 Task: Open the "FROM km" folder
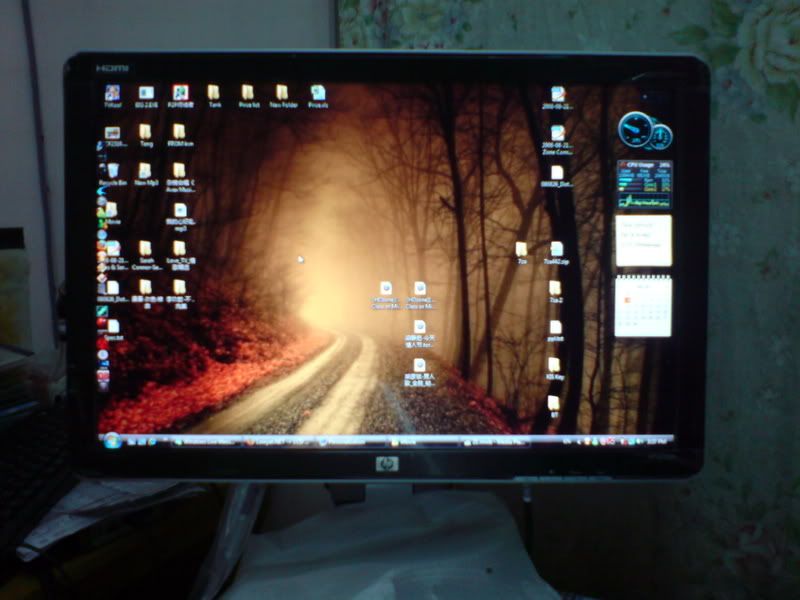[181, 131]
